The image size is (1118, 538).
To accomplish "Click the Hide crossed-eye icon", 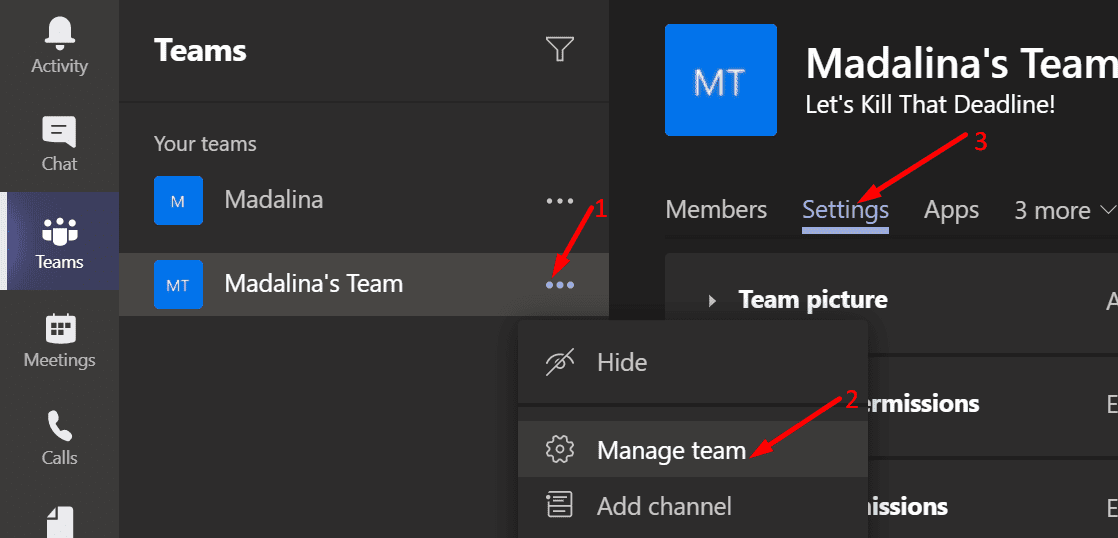I will pos(560,363).
